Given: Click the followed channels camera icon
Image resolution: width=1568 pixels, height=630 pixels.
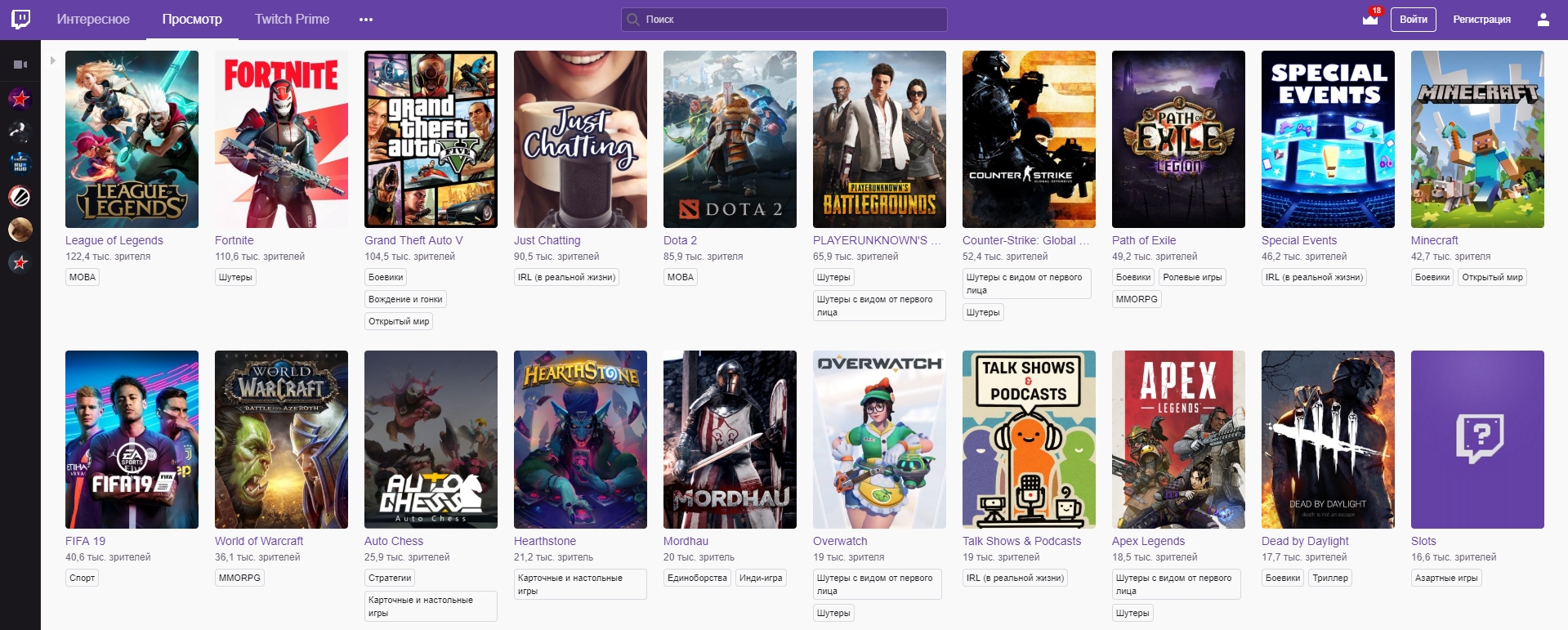Looking at the screenshot, I should (x=20, y=65).
